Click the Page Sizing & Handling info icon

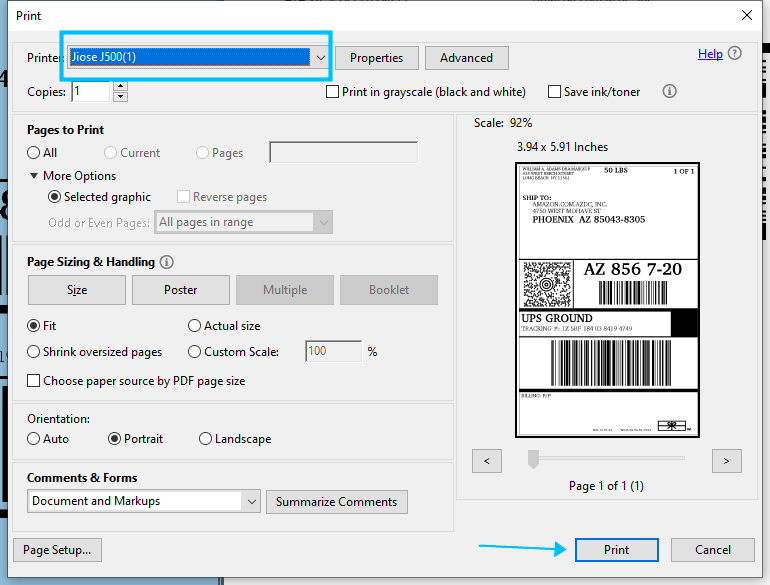(166, 262)
